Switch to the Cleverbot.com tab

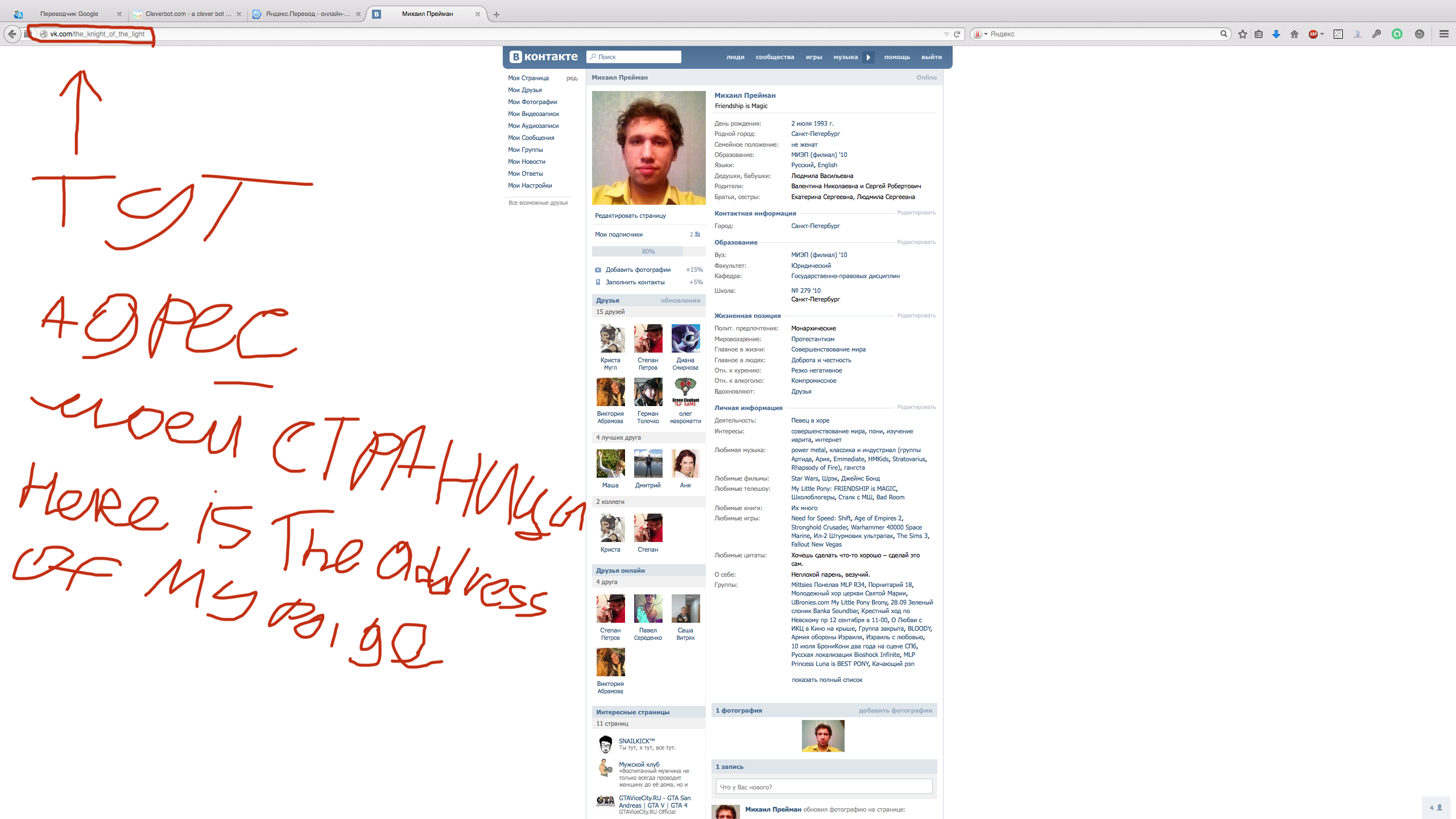188,14
